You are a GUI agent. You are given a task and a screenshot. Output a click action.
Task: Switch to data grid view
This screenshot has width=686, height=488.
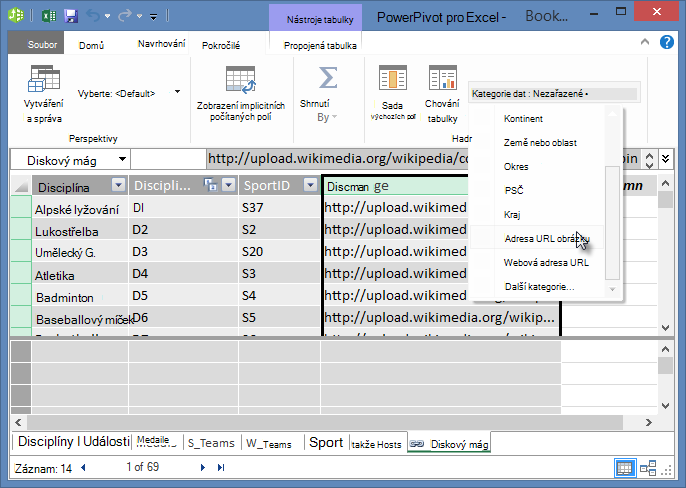point(624,468)
